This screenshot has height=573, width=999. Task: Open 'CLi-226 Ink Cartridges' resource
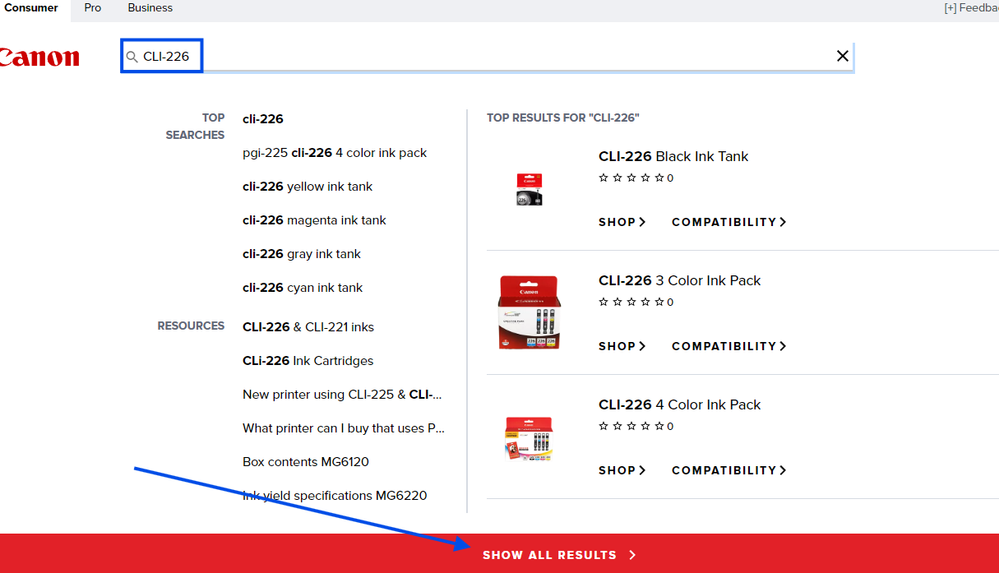point(308,361)
